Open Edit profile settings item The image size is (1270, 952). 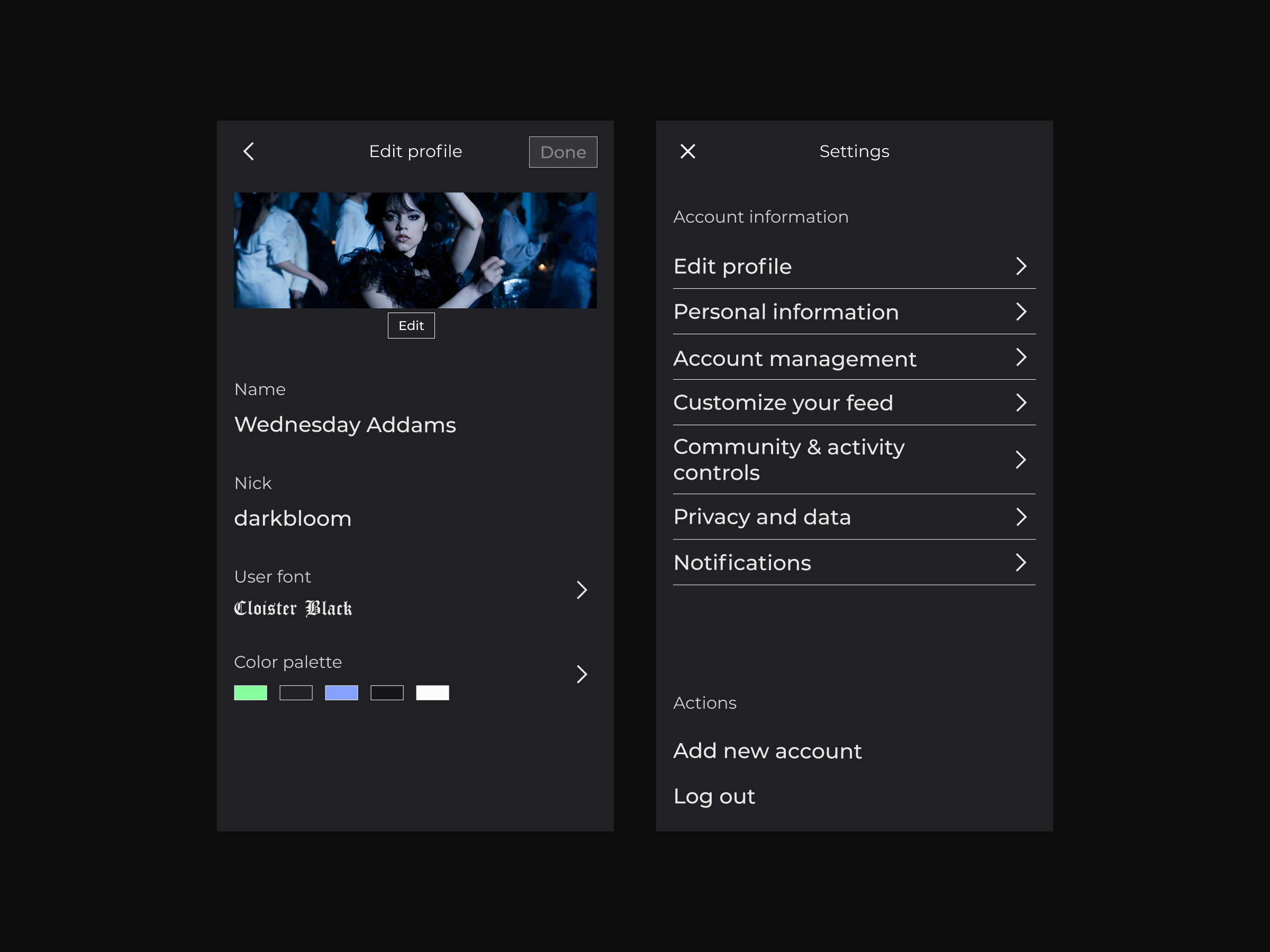click(x=732, y=266)
